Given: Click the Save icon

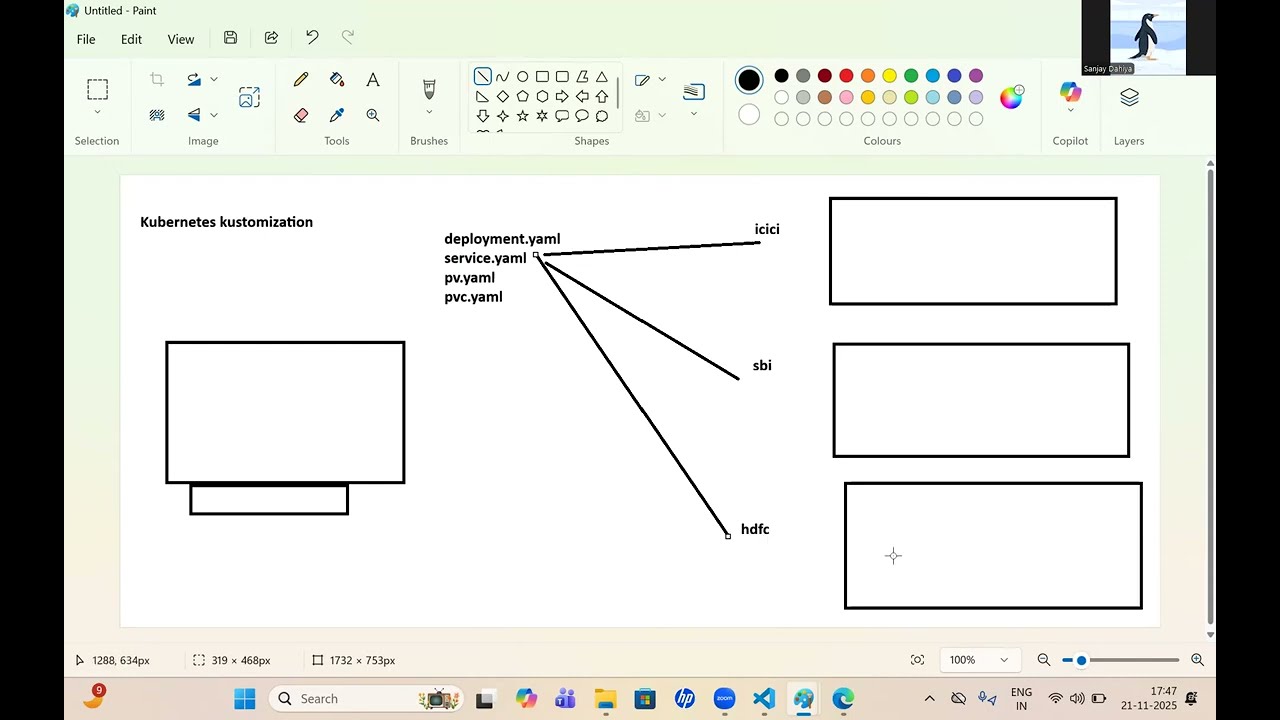Looking at the screenshot, I should (230, 38).
